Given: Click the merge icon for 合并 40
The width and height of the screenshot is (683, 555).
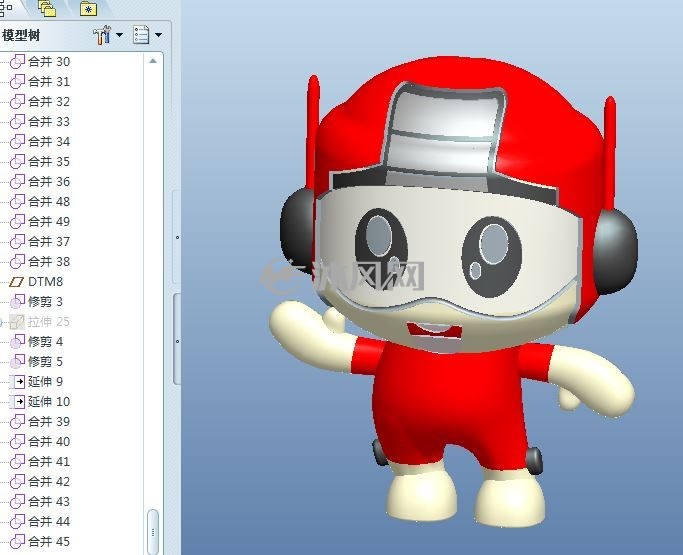Looking at the screenshot, I should (x=17, y=442).
